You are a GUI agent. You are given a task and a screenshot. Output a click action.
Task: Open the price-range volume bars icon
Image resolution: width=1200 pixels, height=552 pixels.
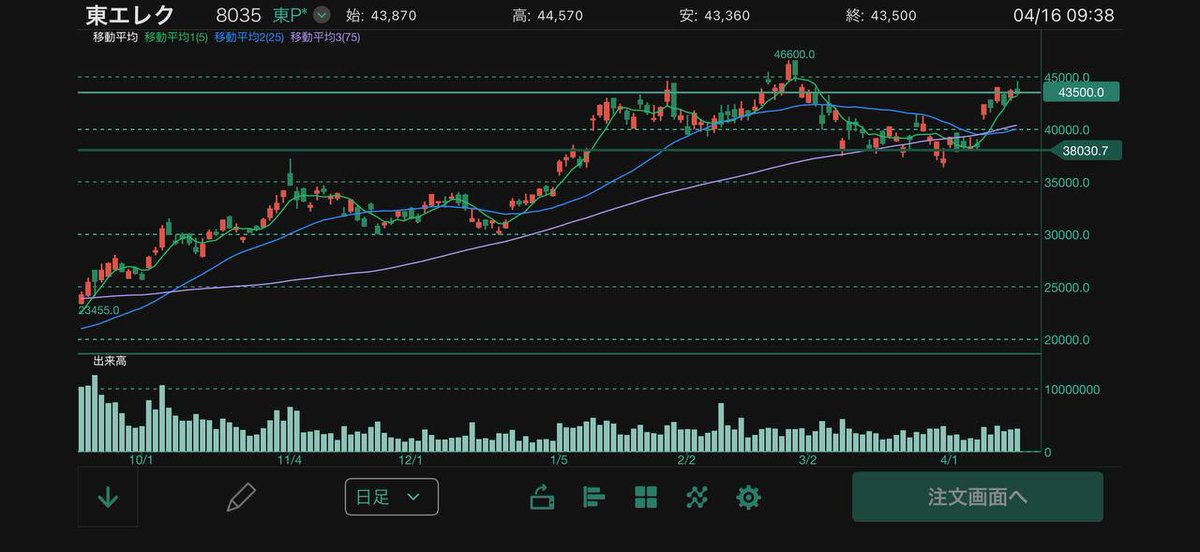coord(594,497)
